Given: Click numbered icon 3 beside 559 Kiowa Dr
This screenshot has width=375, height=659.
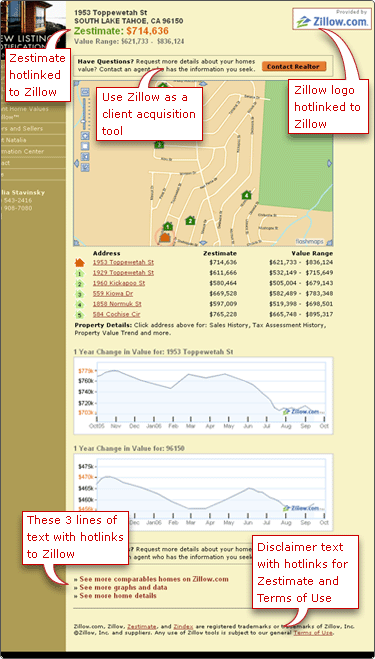Looking at the screenshot, I should tap(80, 294).
